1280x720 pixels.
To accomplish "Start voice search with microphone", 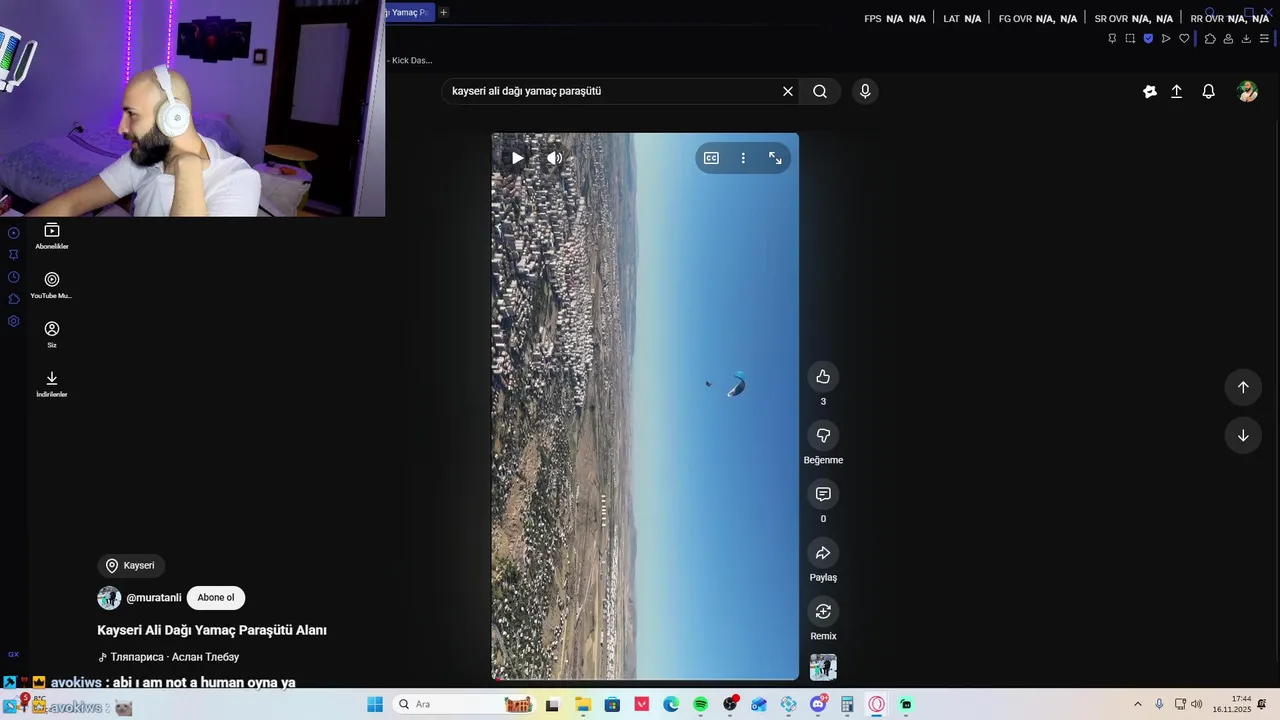I will point(865,91).
